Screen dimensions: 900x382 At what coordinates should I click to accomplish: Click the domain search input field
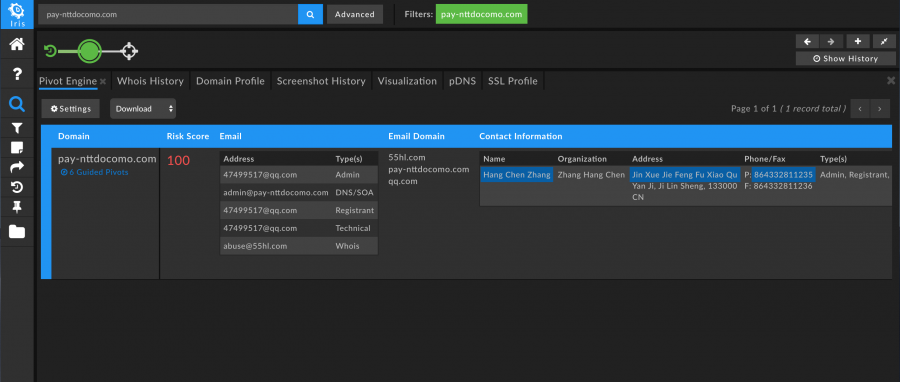click(x=168, y=14)
